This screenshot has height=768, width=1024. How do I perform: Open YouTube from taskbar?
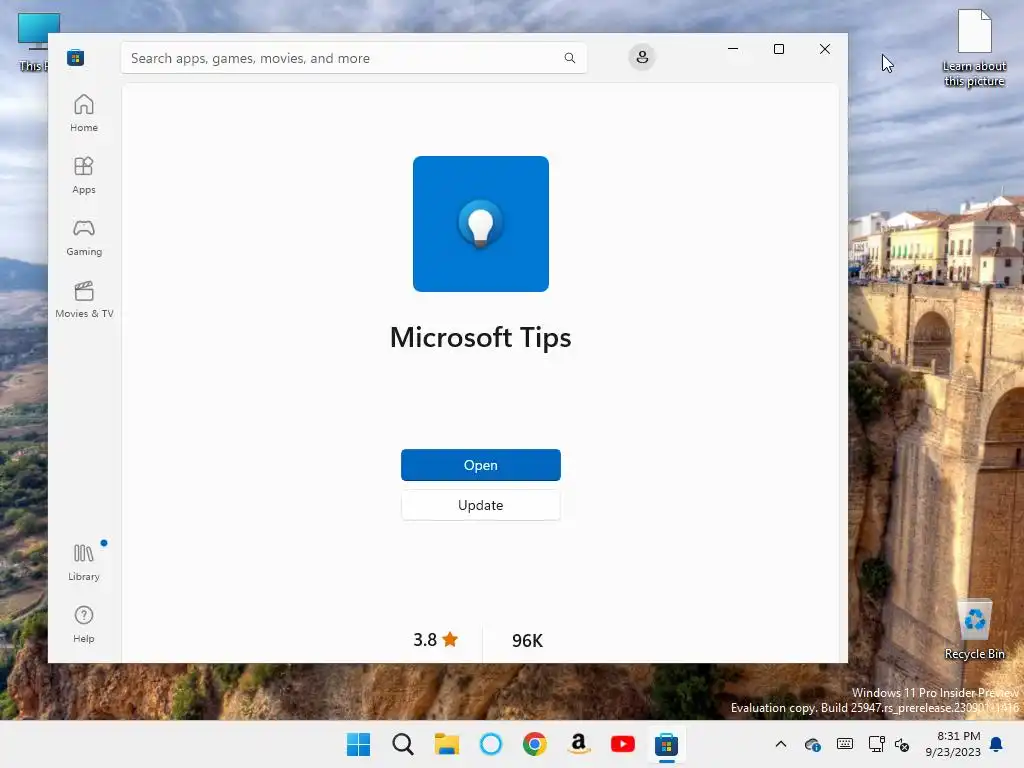pos(622,744)
